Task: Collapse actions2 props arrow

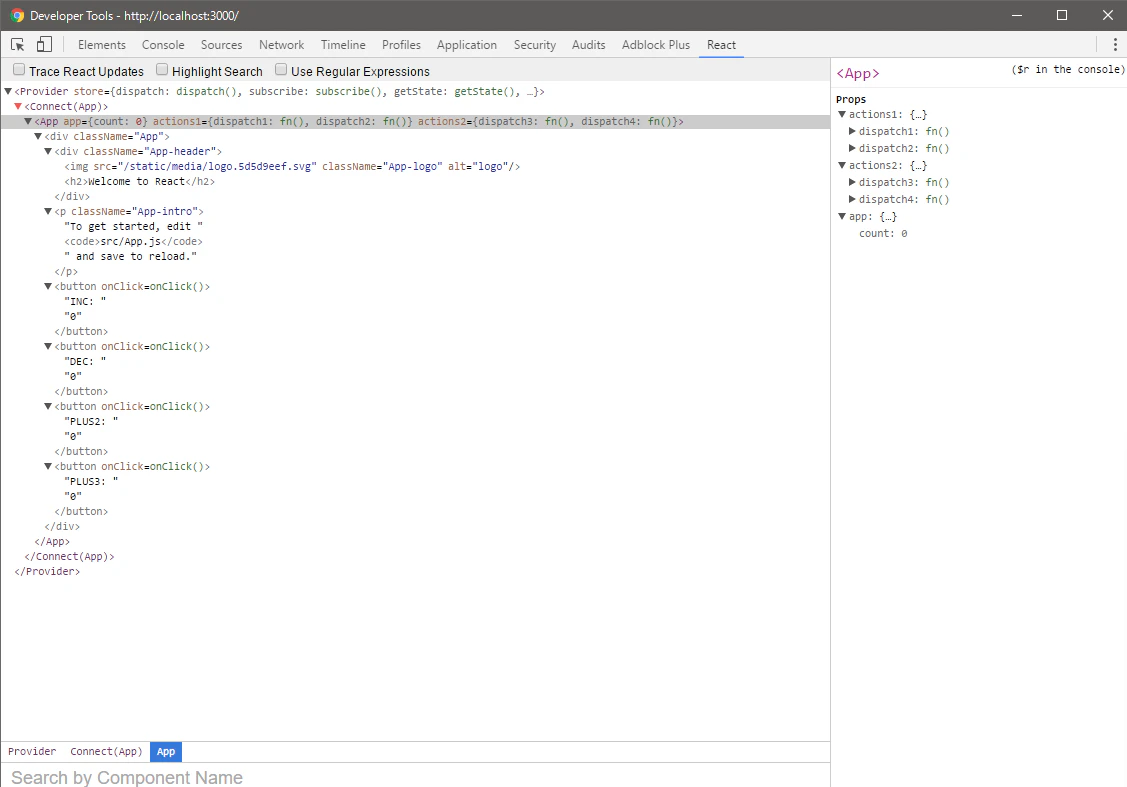Action: (842, 165)
